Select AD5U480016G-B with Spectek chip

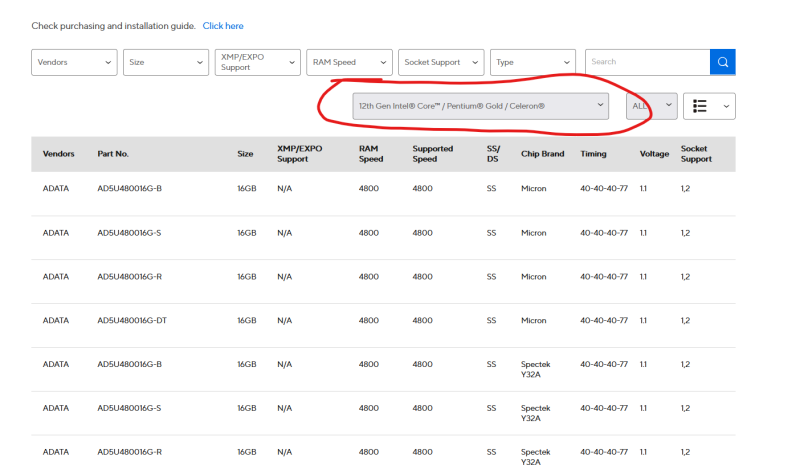coord(130,364)
